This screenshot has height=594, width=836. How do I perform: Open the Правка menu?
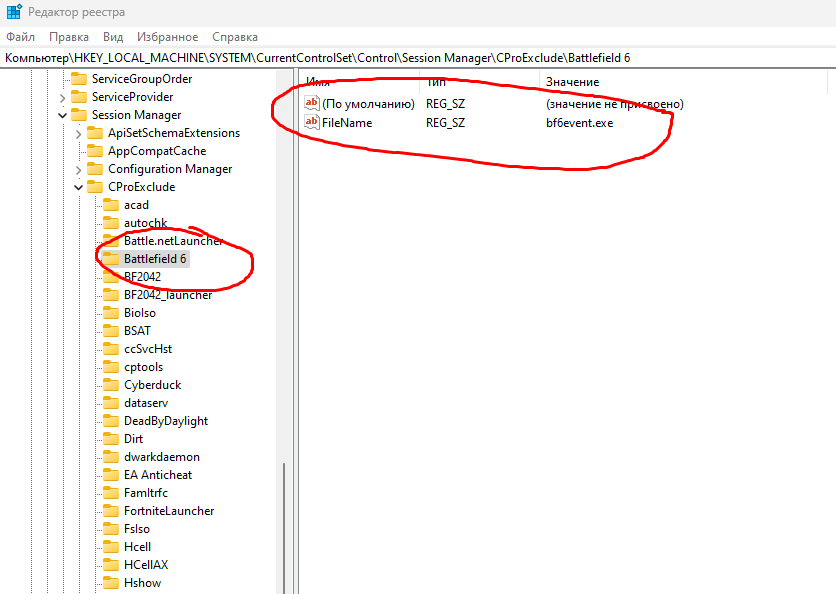[69, 37]
